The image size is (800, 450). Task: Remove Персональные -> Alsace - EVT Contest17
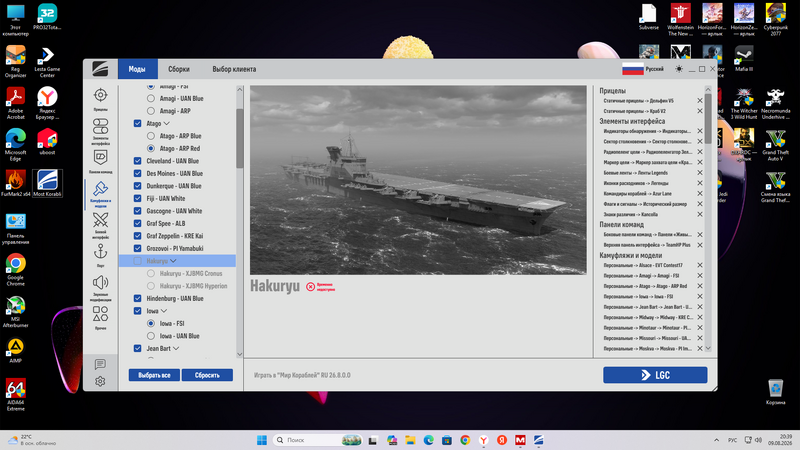(700, 265)
